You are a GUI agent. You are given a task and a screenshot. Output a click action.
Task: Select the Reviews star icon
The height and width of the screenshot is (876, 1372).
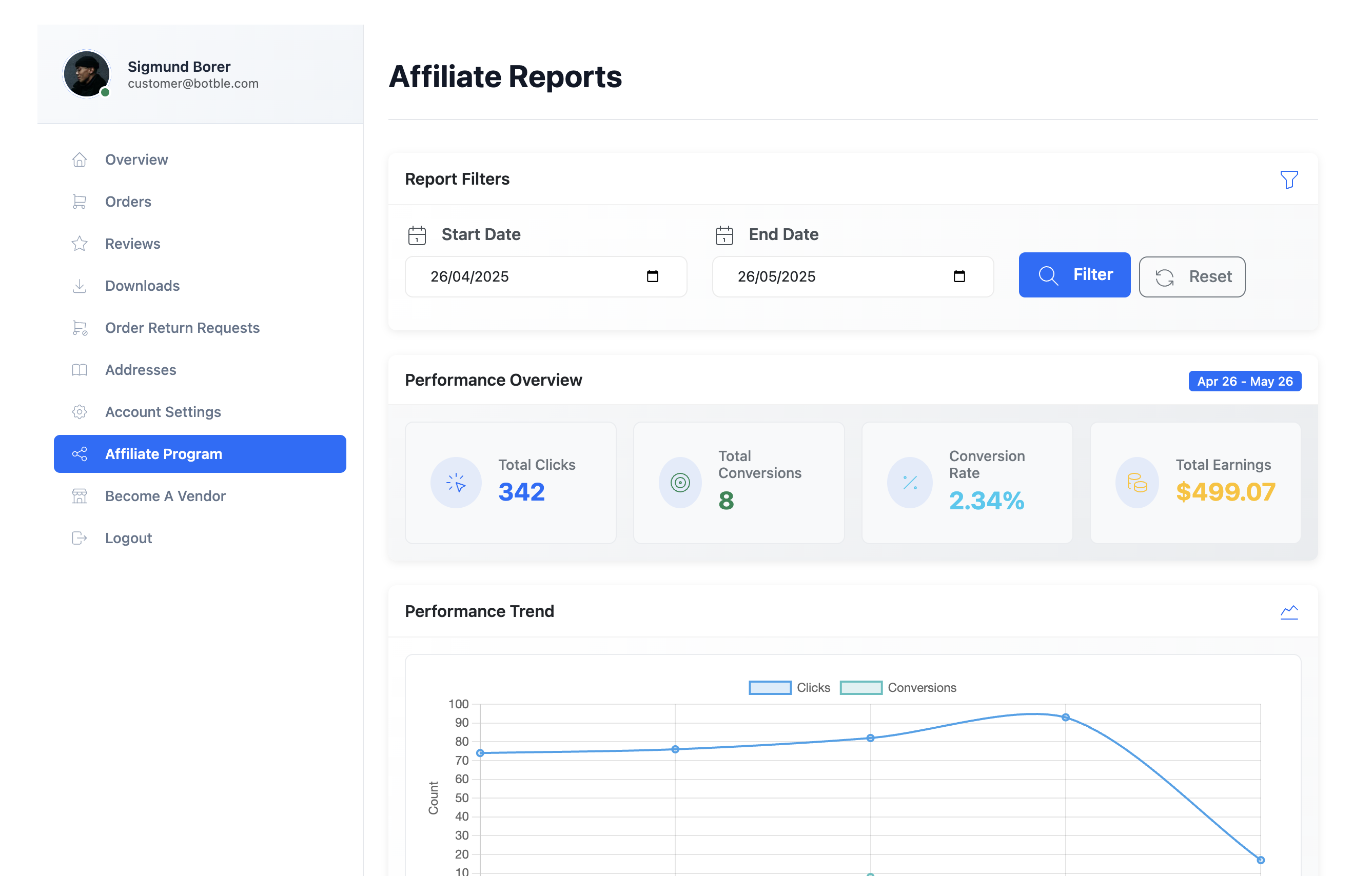pos(79,244)
